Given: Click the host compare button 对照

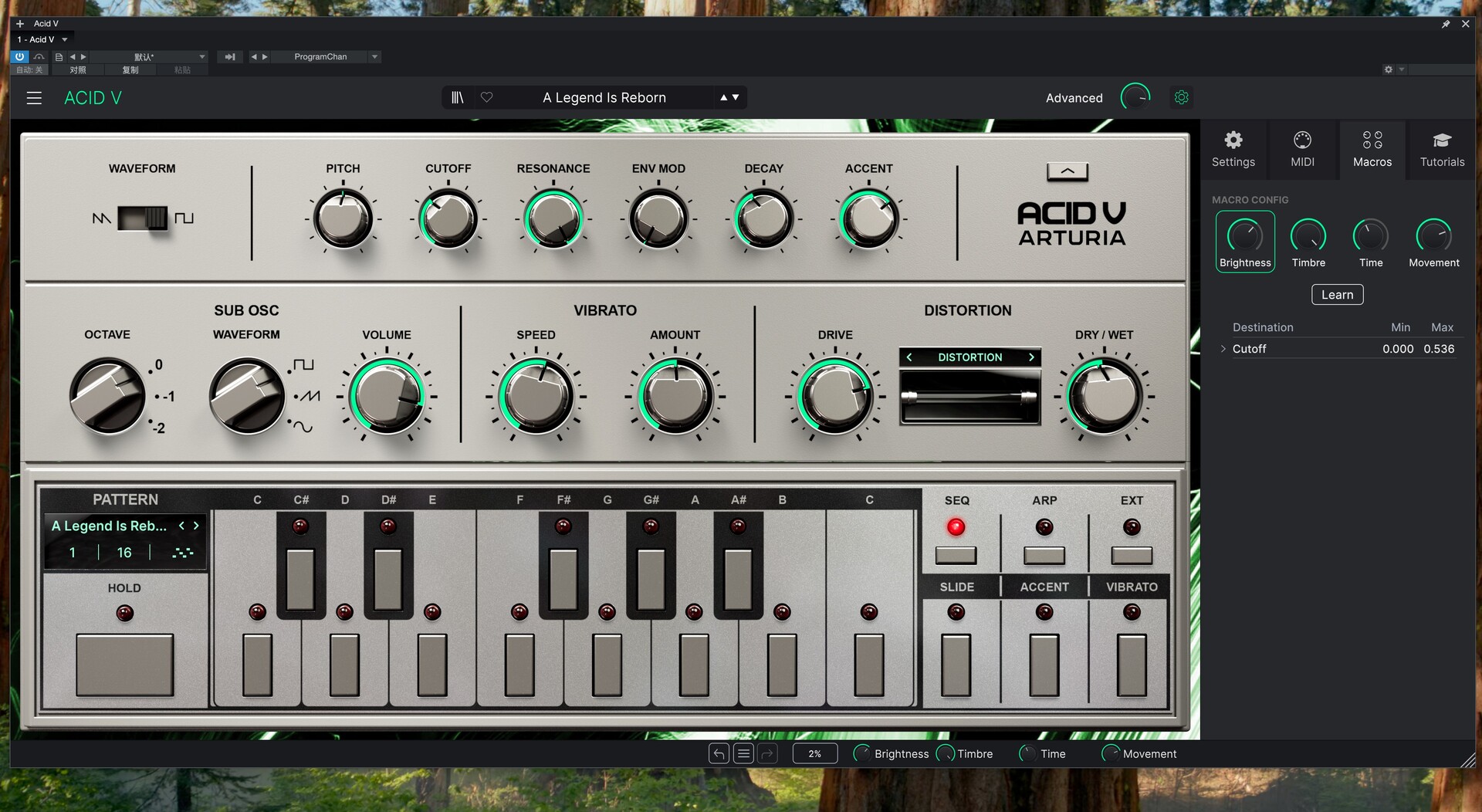Looking at the screenshot, I should tap(78, 69).
